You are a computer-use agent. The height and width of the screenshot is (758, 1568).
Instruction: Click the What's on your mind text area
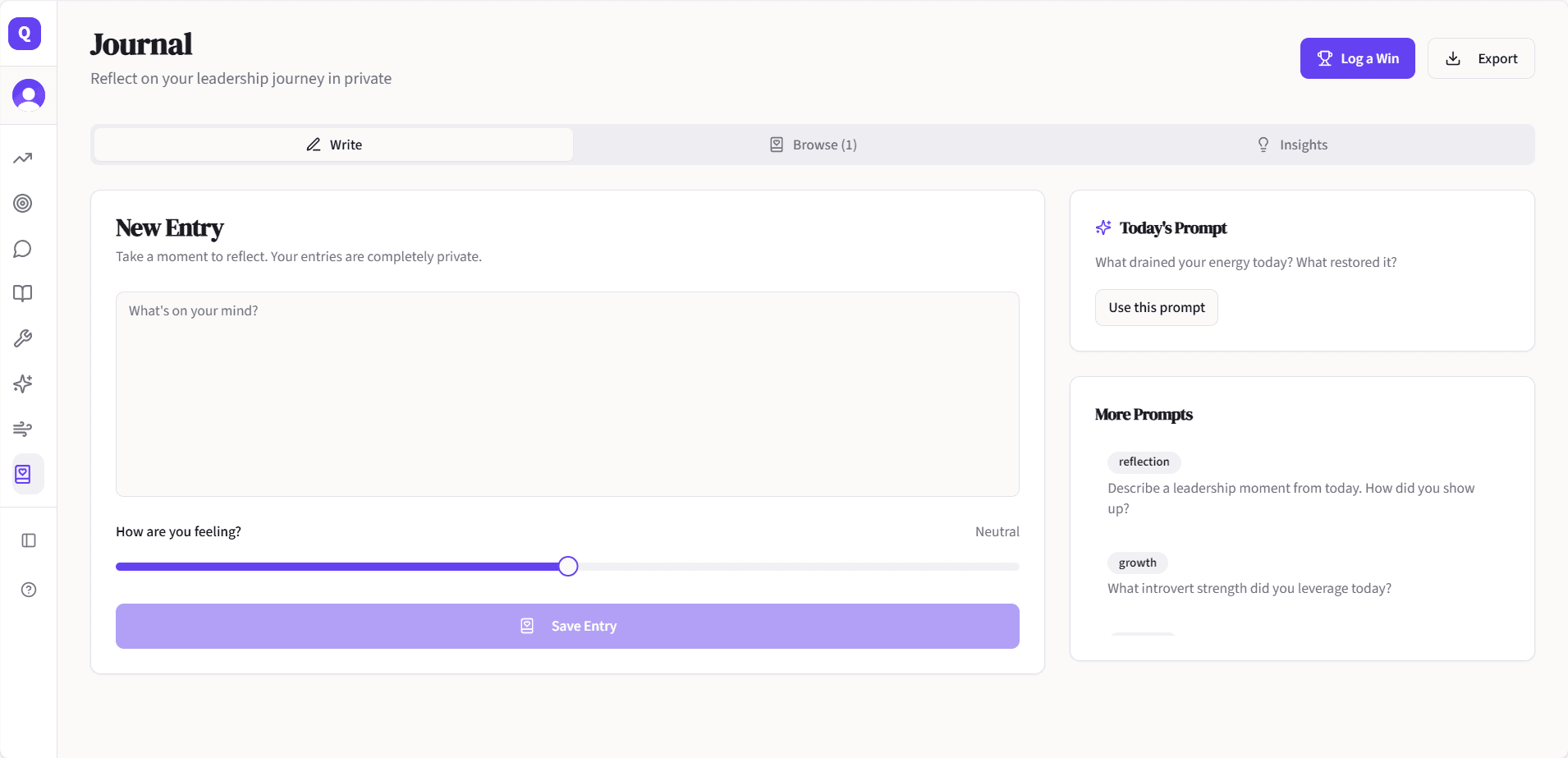pyautogui.click(x=567, y=394)
